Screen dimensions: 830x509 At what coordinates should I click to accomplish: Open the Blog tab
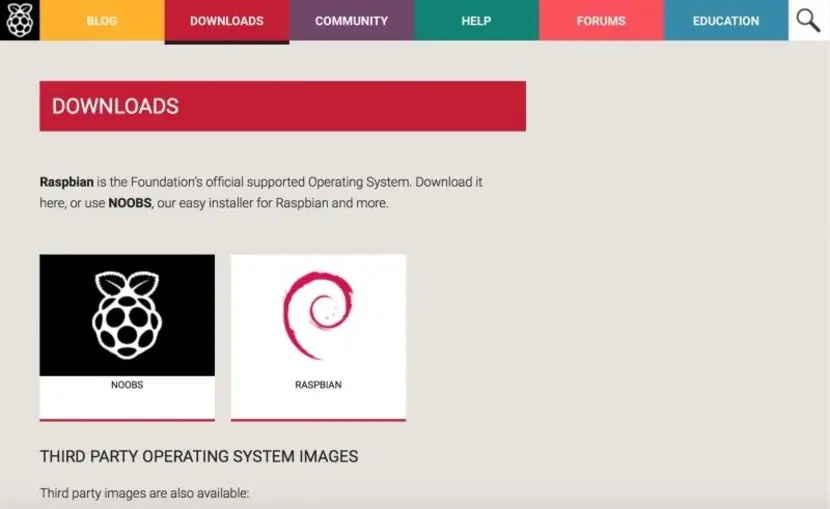[102, 21]
